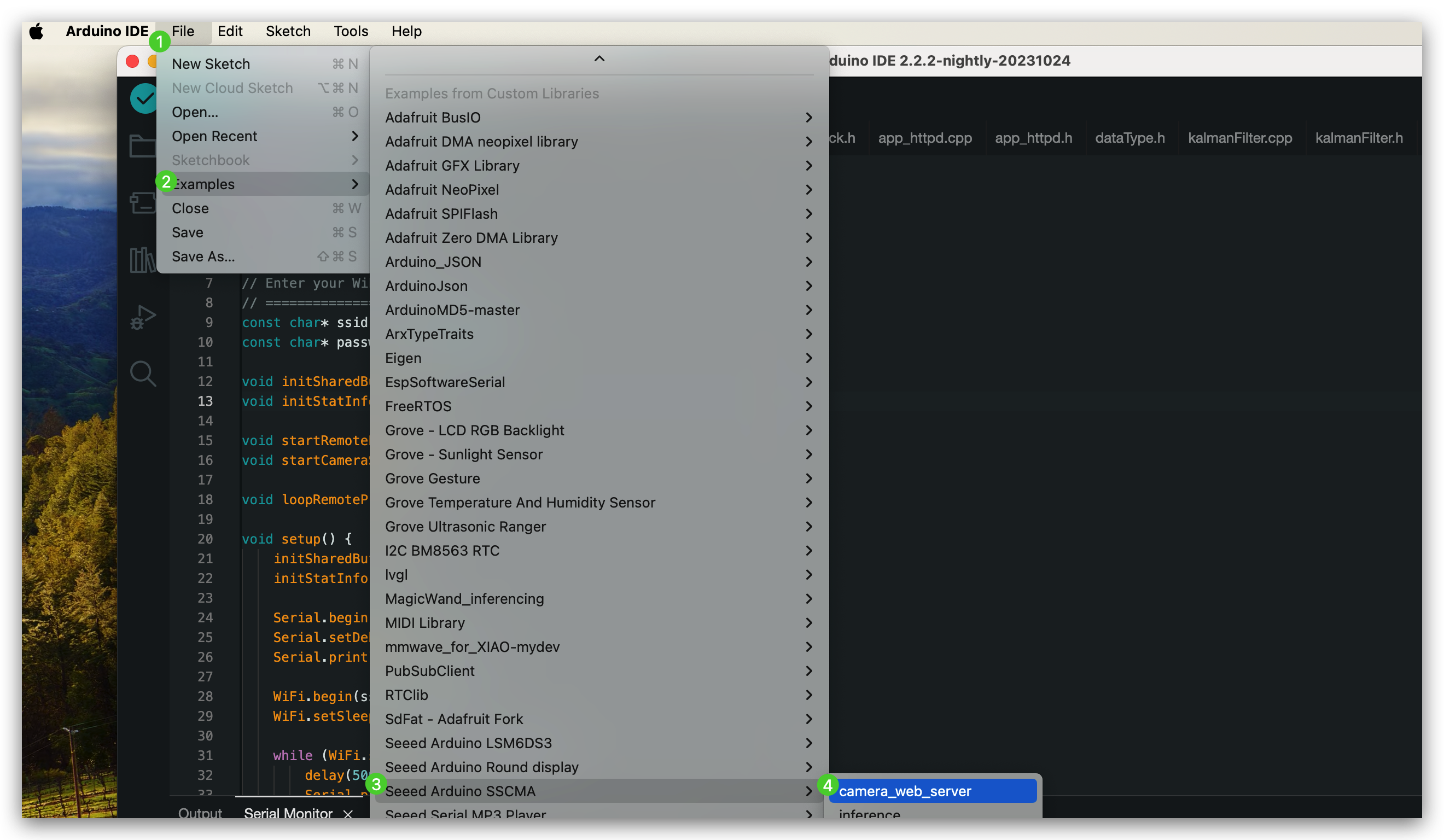Click line number 13 in gutter
Viewport: 1444px width, 840px height.
tap(205, 401)
